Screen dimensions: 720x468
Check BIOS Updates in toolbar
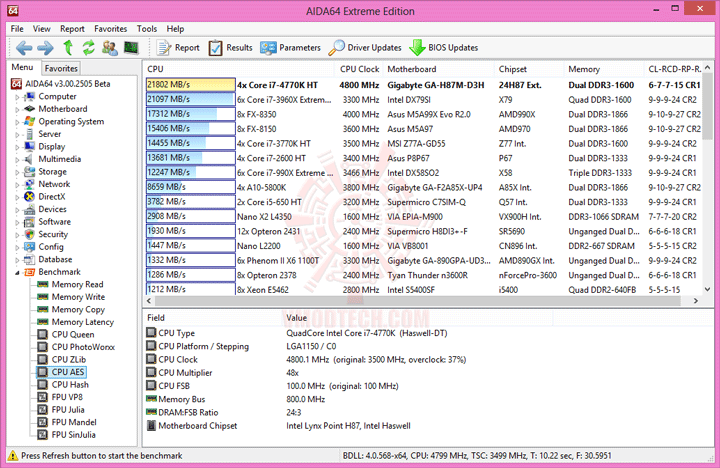point(444,48)
